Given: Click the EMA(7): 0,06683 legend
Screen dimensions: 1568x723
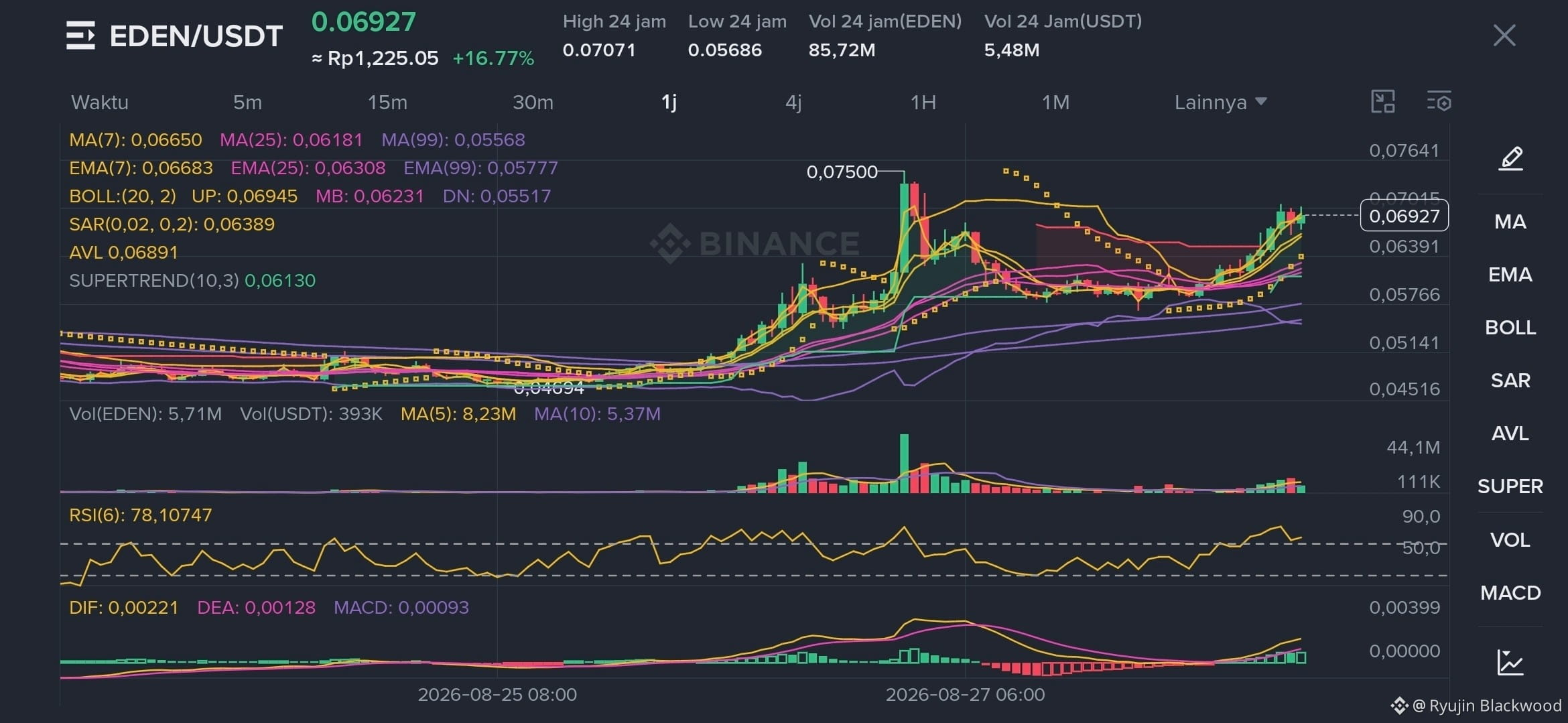Looking at the screenshot, I should point(141,168).
